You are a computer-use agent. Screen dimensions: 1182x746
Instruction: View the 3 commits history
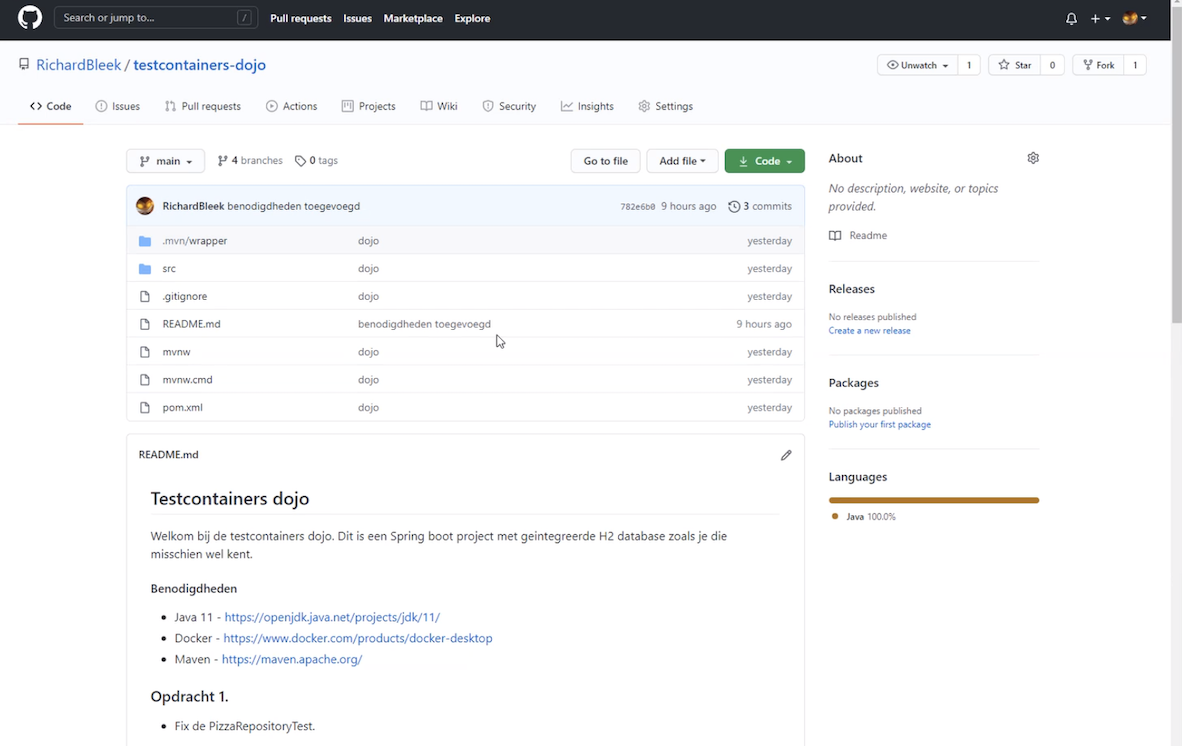(760, 206)
